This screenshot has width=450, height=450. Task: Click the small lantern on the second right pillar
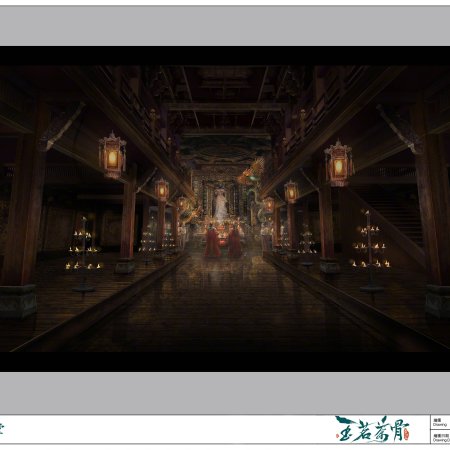coord(291,192)
